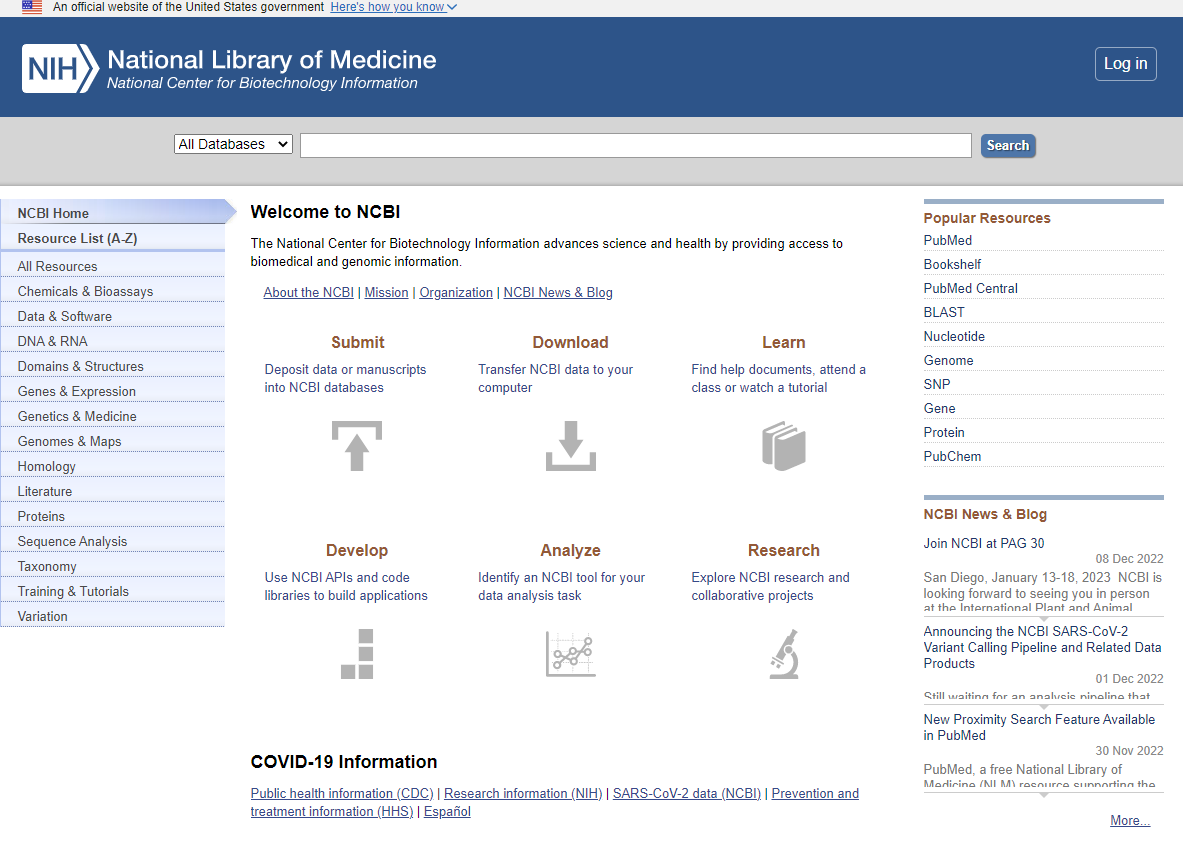Select NCBI Home in sidebar

coord(113,213)
